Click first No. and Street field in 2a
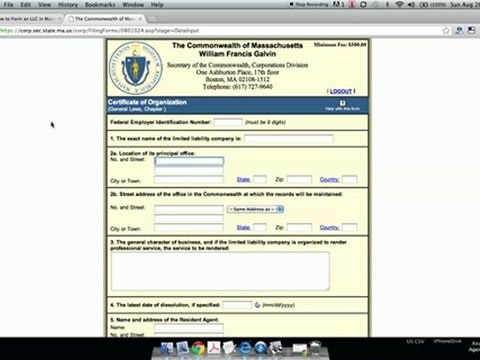 coord(189,161)
